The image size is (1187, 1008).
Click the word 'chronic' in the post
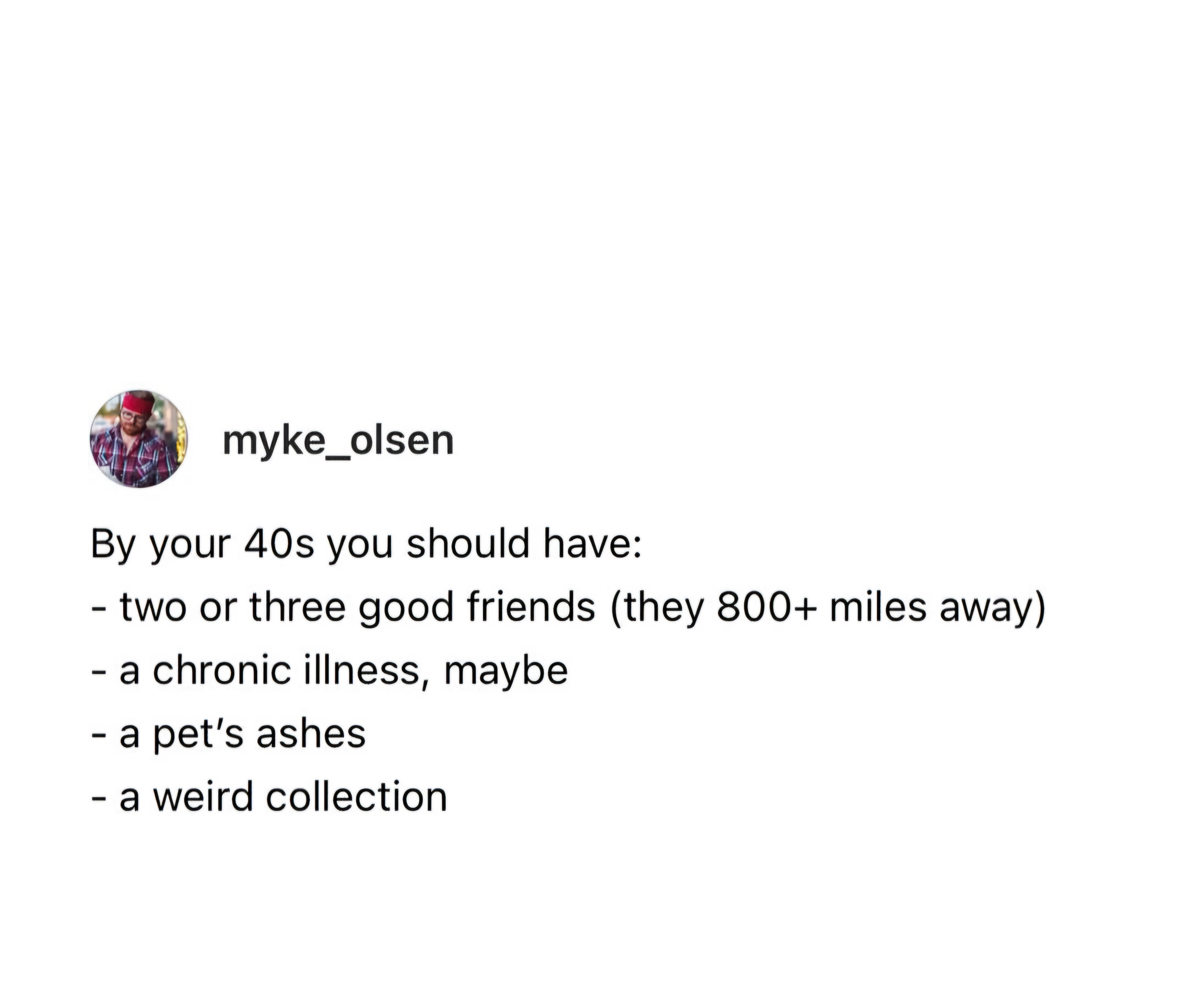pos(222,670)
